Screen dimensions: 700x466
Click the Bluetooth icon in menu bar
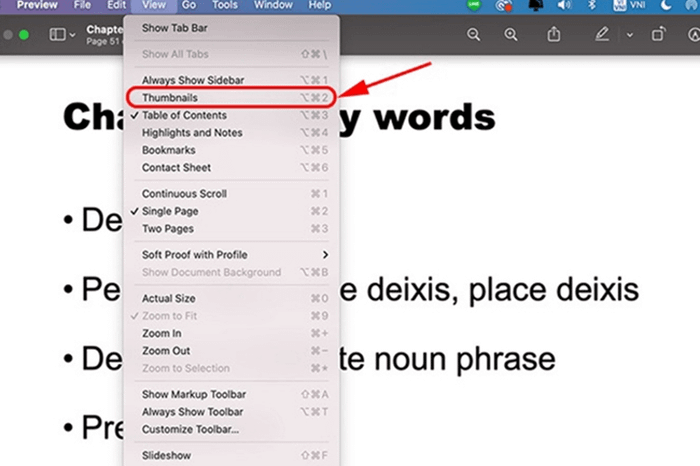[592, 5]
